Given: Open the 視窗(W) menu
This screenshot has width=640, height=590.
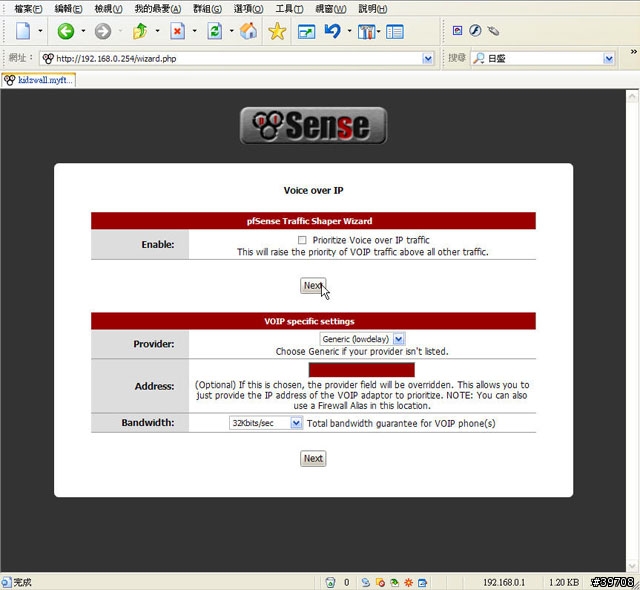Looking at the screenshot, I should (331, 9).
